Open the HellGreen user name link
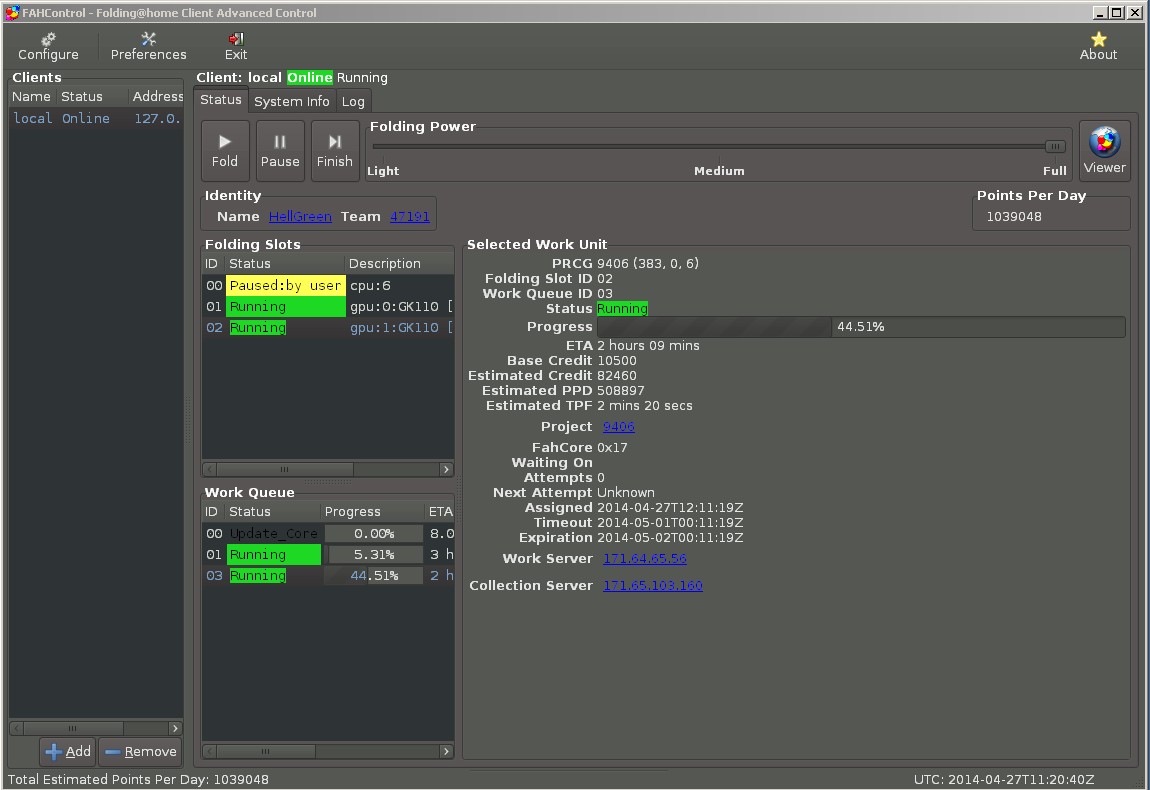 pos(300,216)
